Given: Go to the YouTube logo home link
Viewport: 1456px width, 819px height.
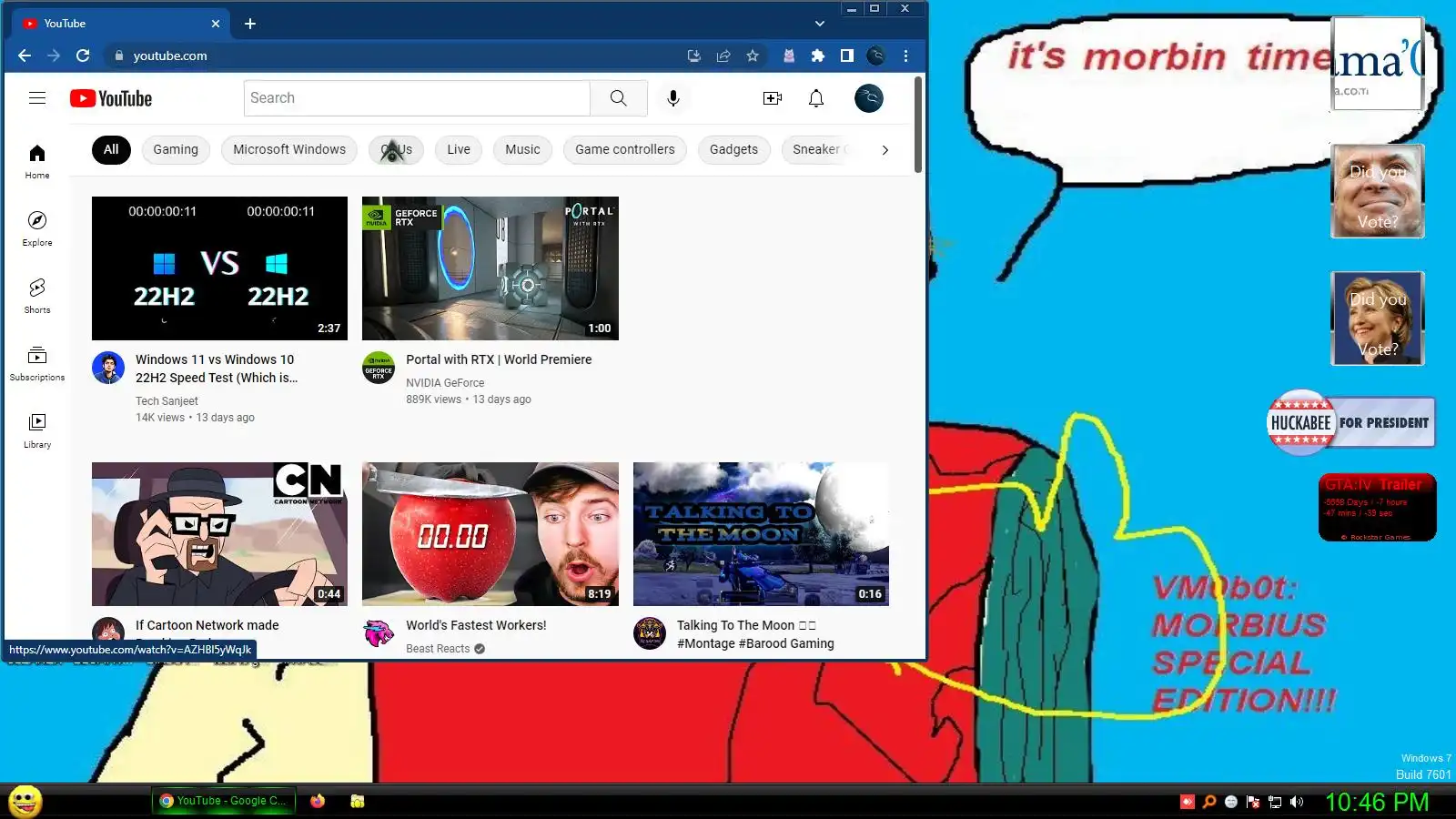Looking at the screenshot, I should 111,98.
